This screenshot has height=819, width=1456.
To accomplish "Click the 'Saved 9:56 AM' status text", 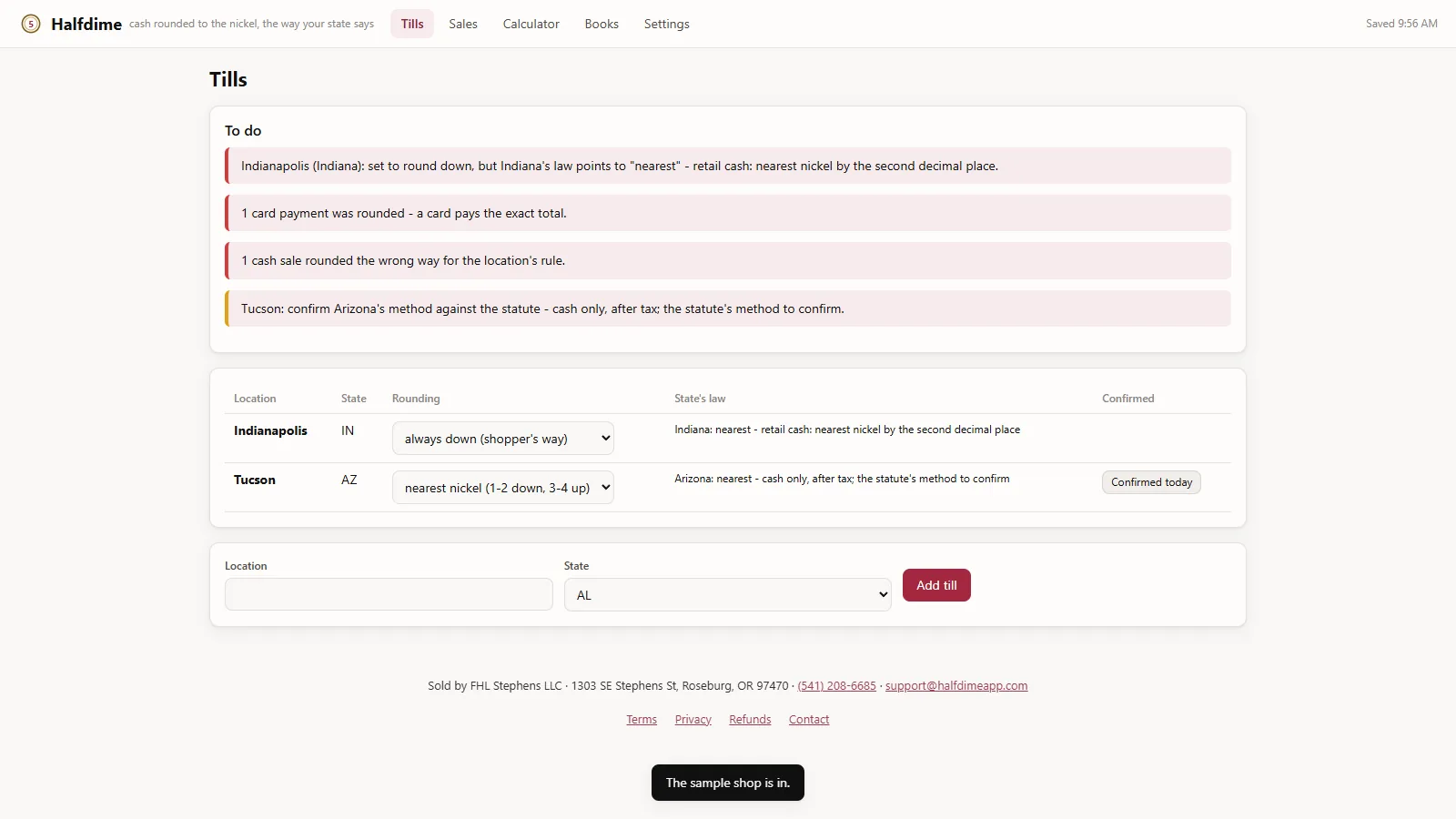I will 1401,24.
